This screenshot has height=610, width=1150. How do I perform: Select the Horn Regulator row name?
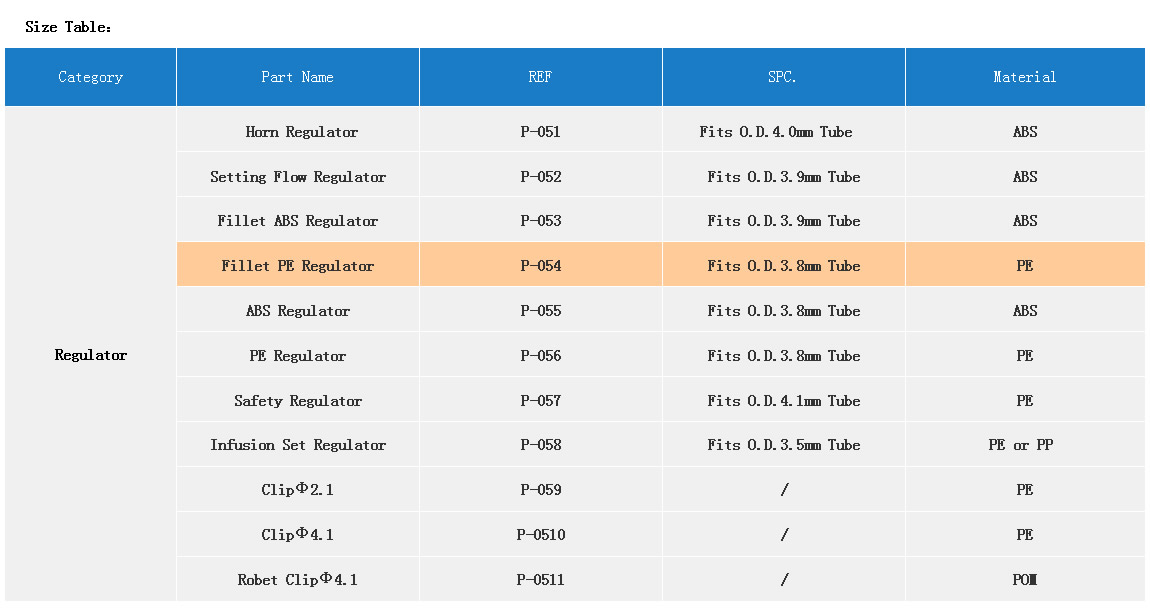(x=301, y=132)
